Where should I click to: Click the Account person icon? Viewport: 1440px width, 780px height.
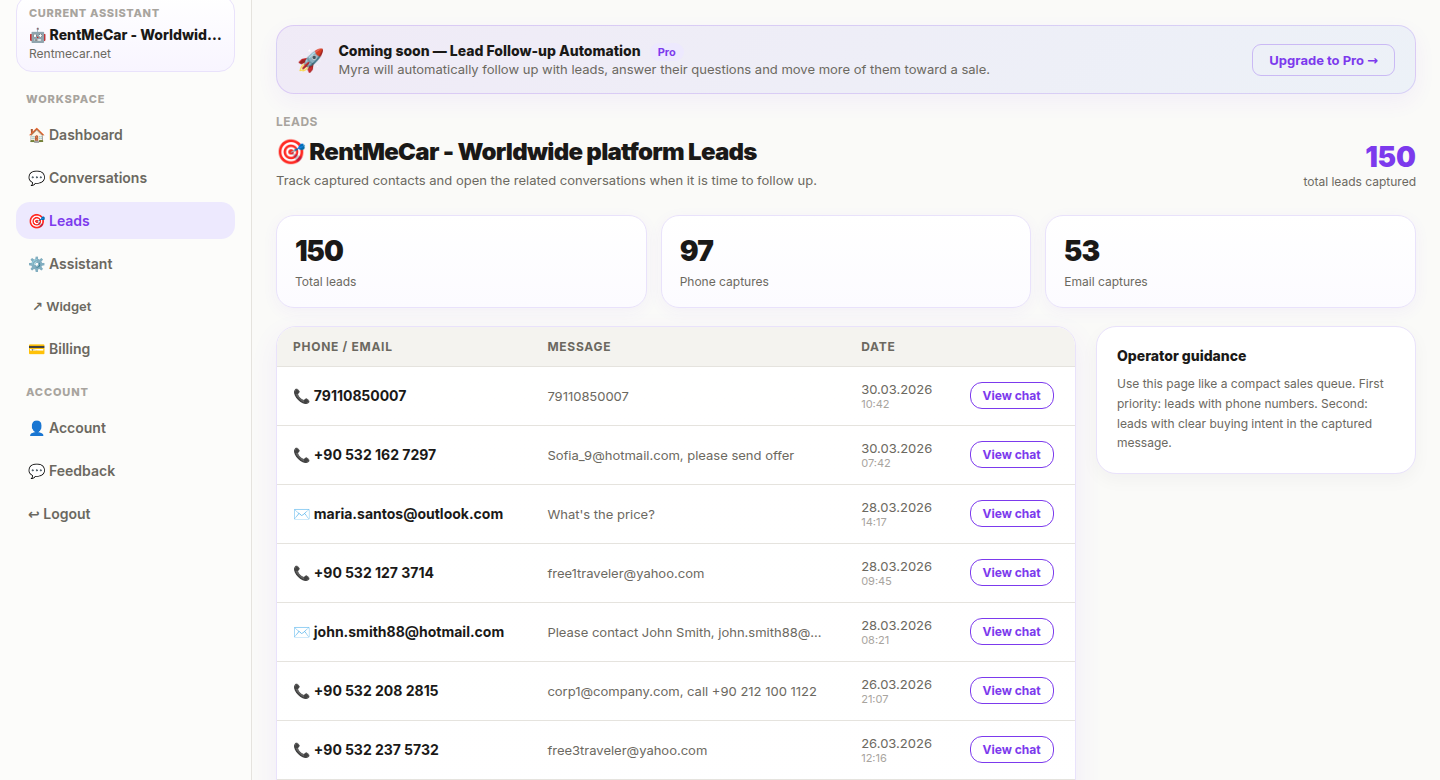click(36, 428)
